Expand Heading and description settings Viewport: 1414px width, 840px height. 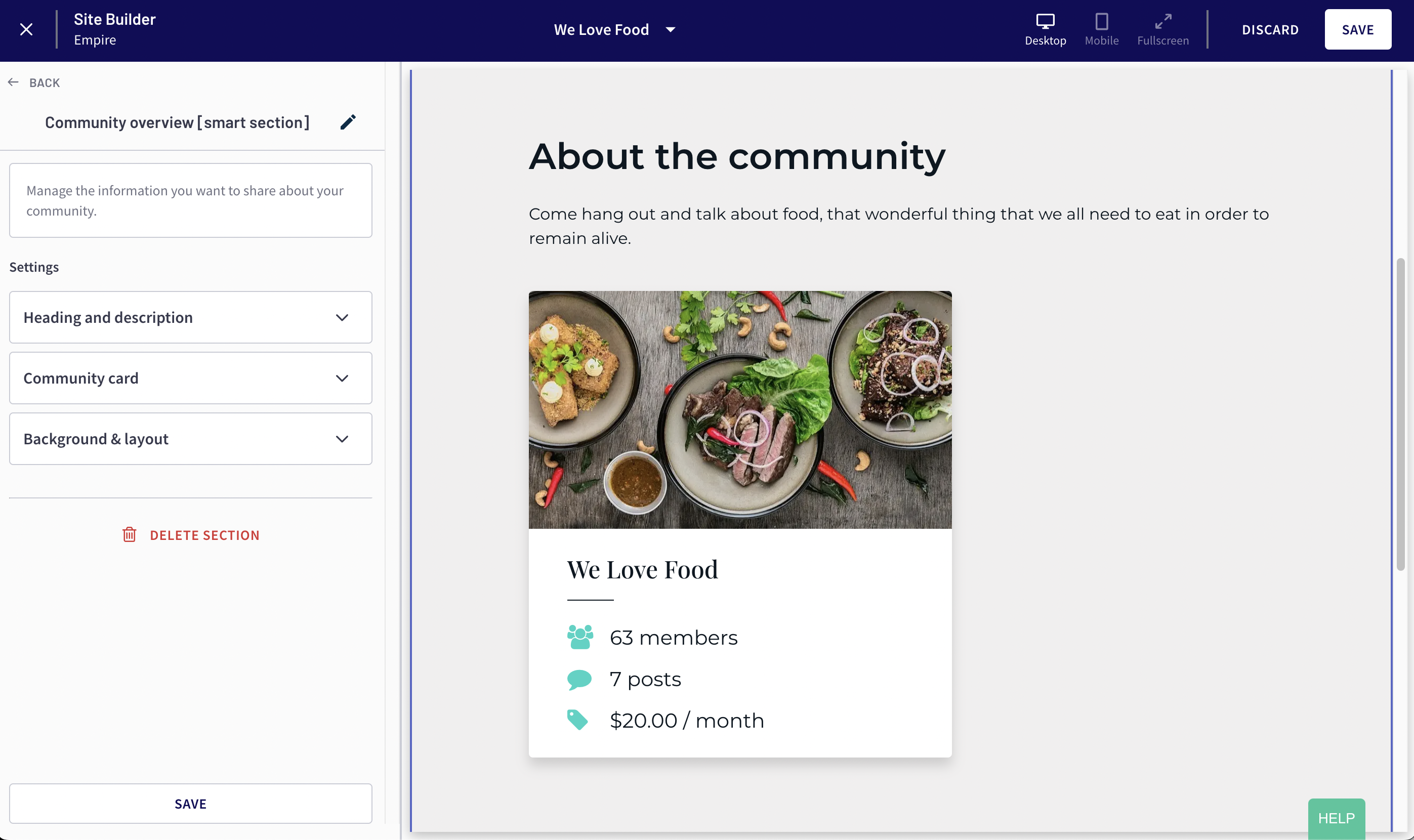point(191,317)
